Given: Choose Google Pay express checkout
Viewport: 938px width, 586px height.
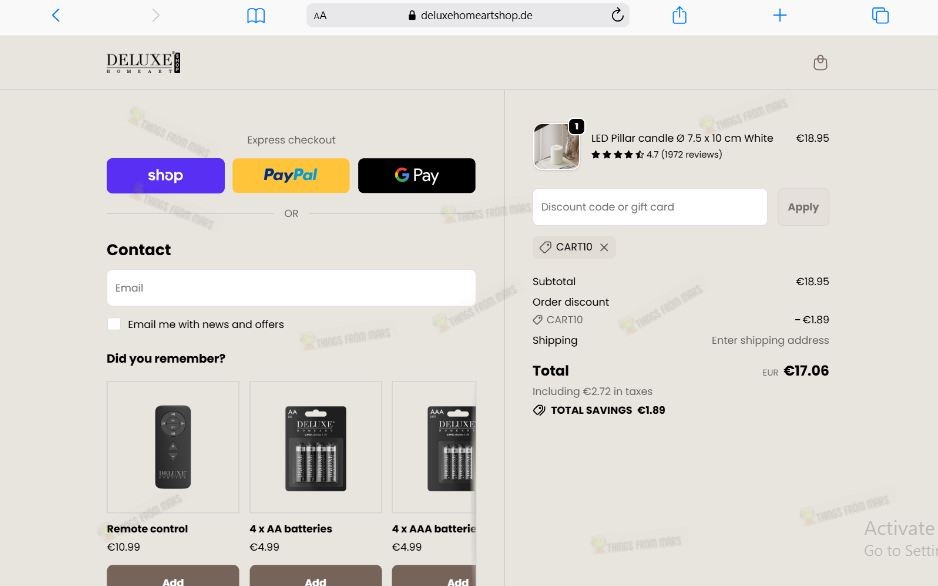Looking at the screenshot, I should tap(416, 175).
